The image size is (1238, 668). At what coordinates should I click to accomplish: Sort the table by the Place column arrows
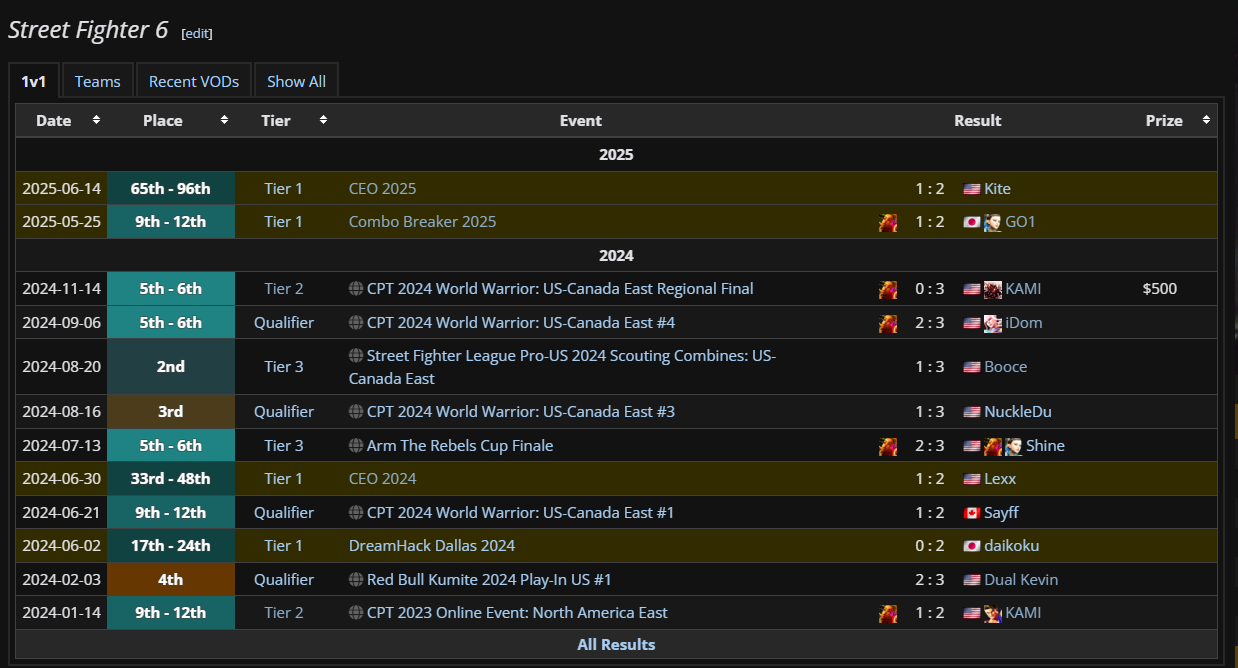pos(223,120)
